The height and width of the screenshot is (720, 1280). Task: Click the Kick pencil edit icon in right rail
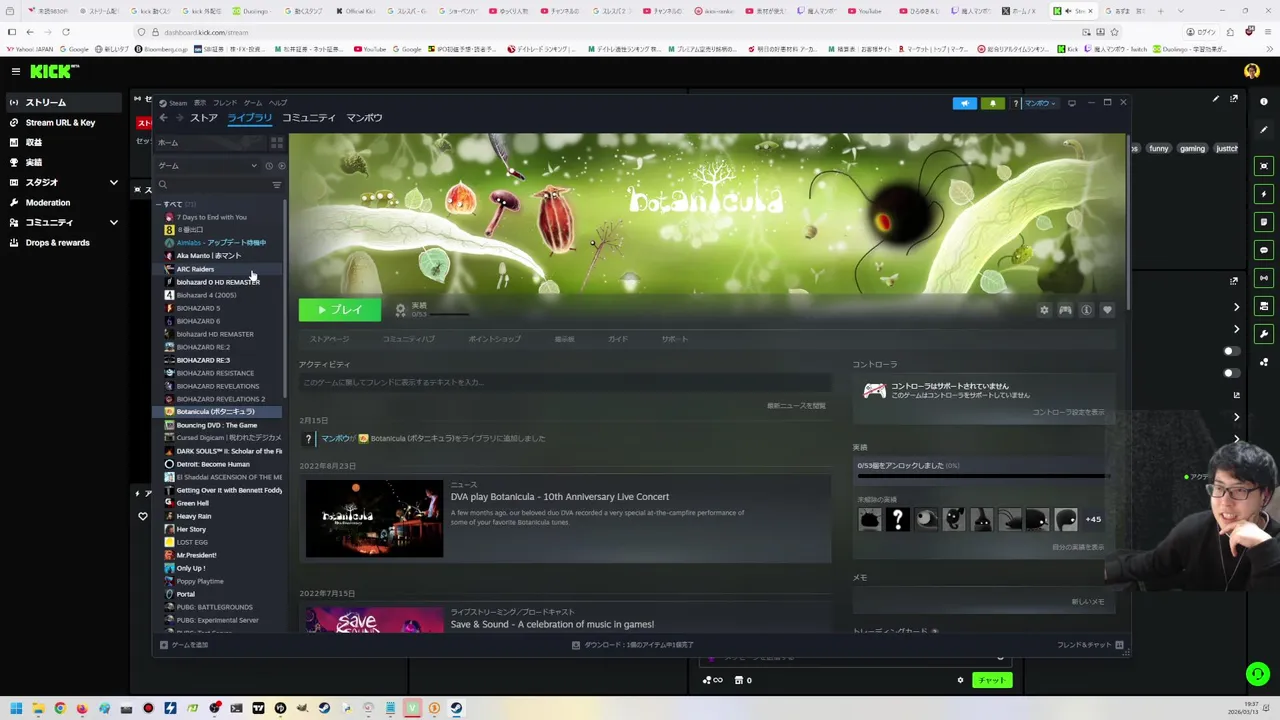(x=1264, y=130)
